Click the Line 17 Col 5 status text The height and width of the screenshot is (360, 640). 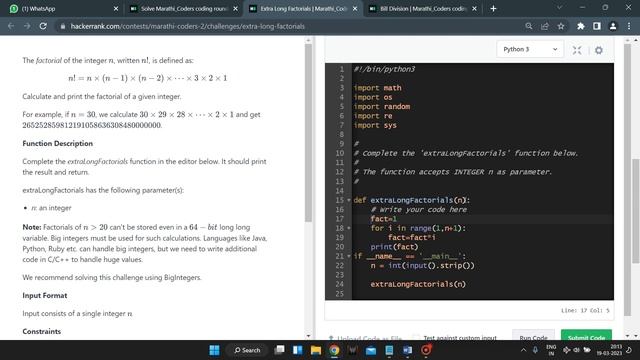(x=585, y=311)
